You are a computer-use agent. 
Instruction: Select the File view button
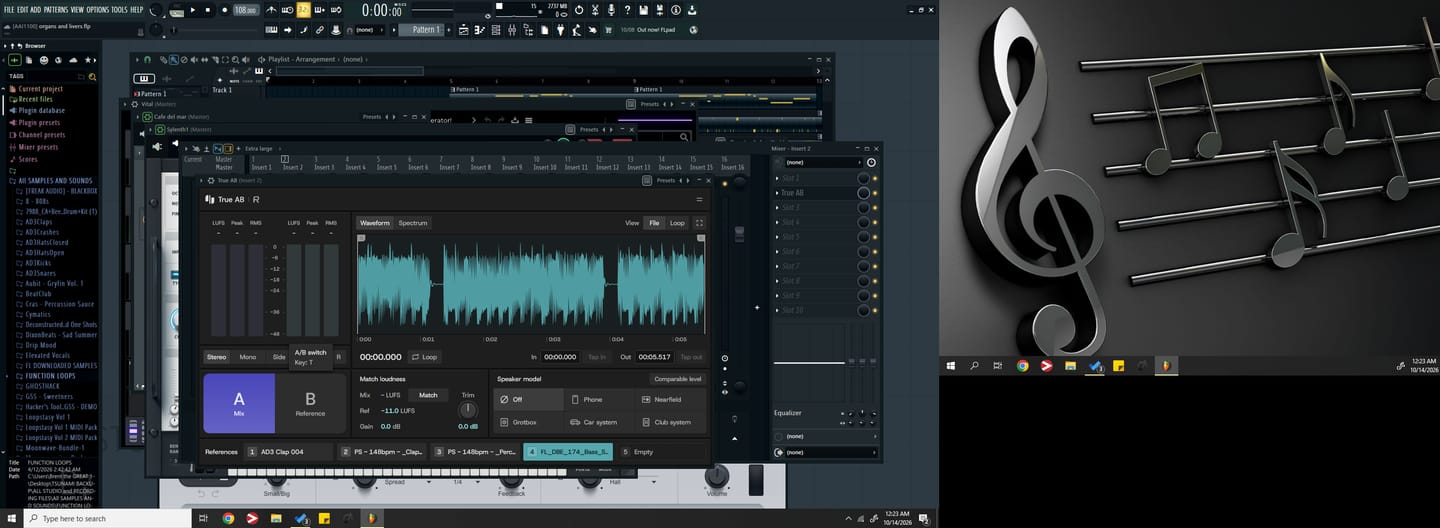(x=654, y=223)
